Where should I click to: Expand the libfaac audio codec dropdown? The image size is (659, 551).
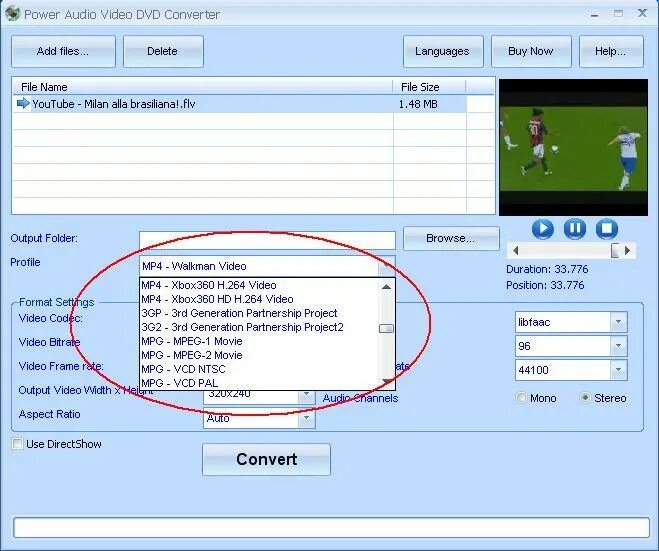click(618, 322)
